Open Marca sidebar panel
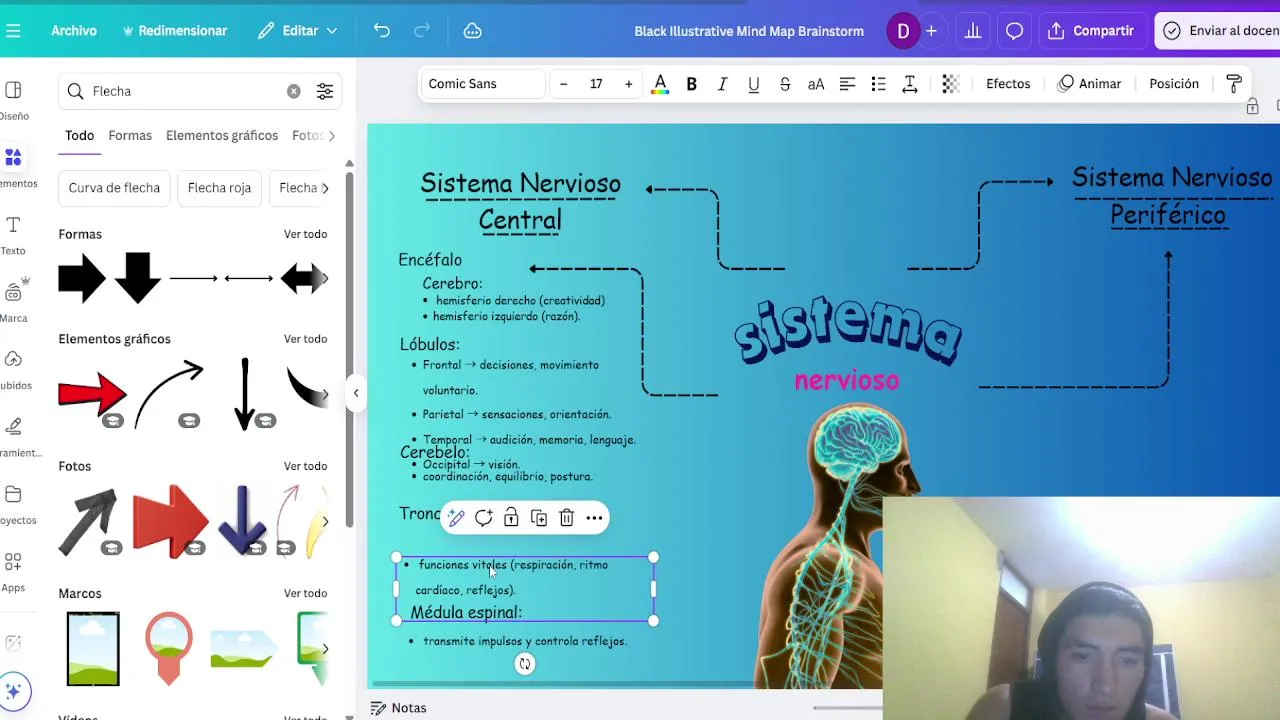 point(13,302)
